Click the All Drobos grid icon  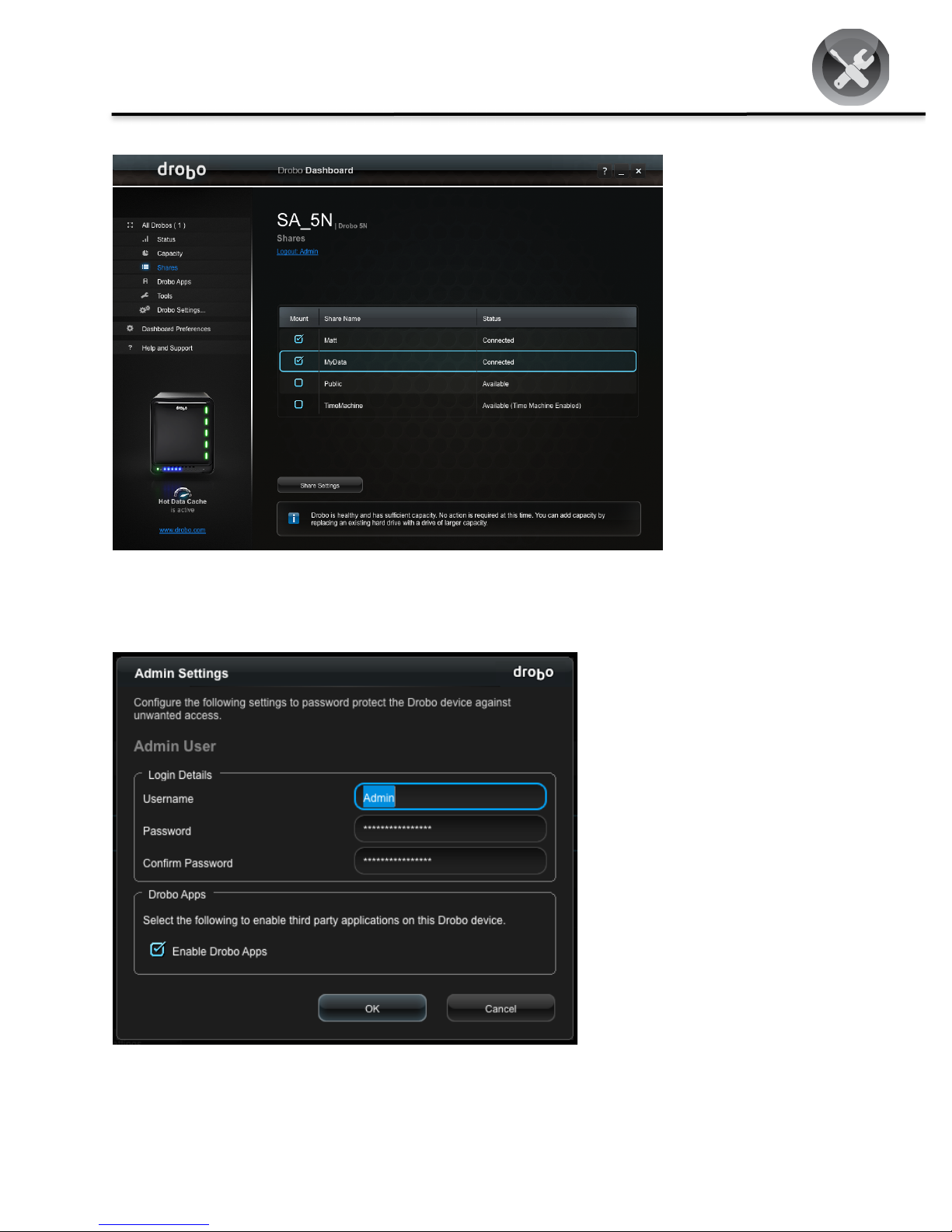click(130, 225)
